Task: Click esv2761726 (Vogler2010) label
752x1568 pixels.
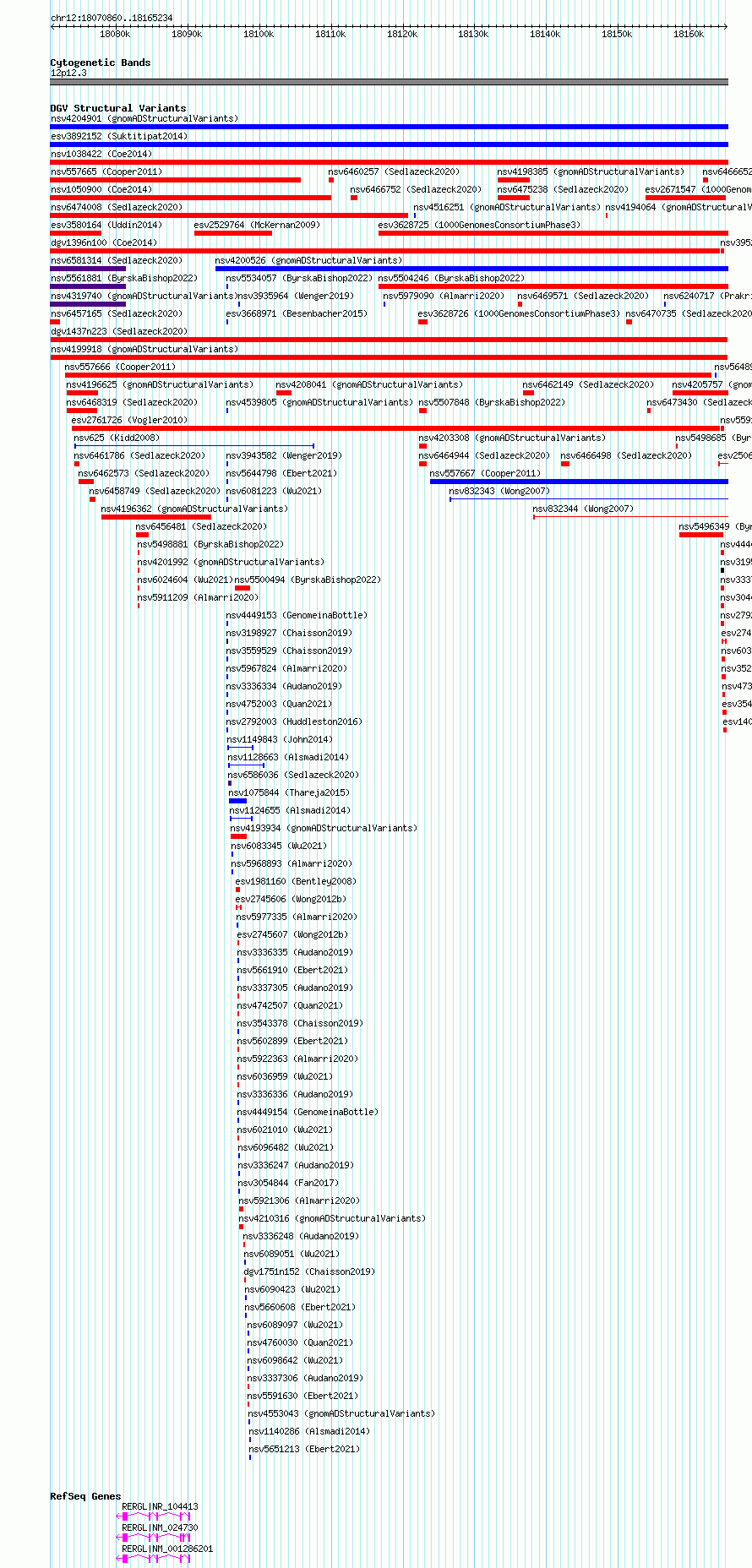Action: 130,420
